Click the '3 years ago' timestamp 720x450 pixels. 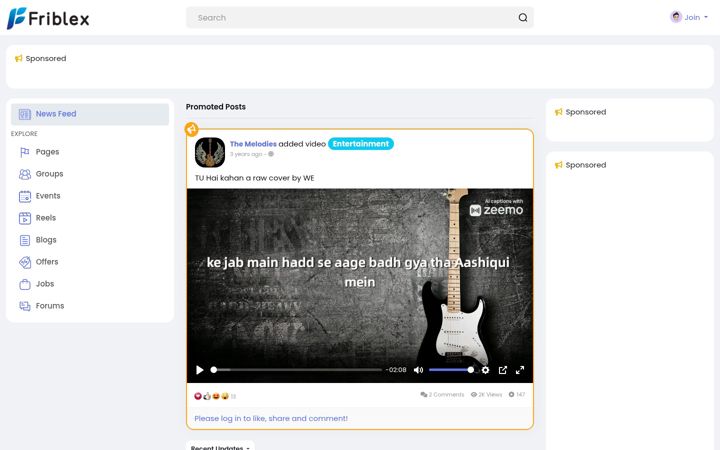246,154
